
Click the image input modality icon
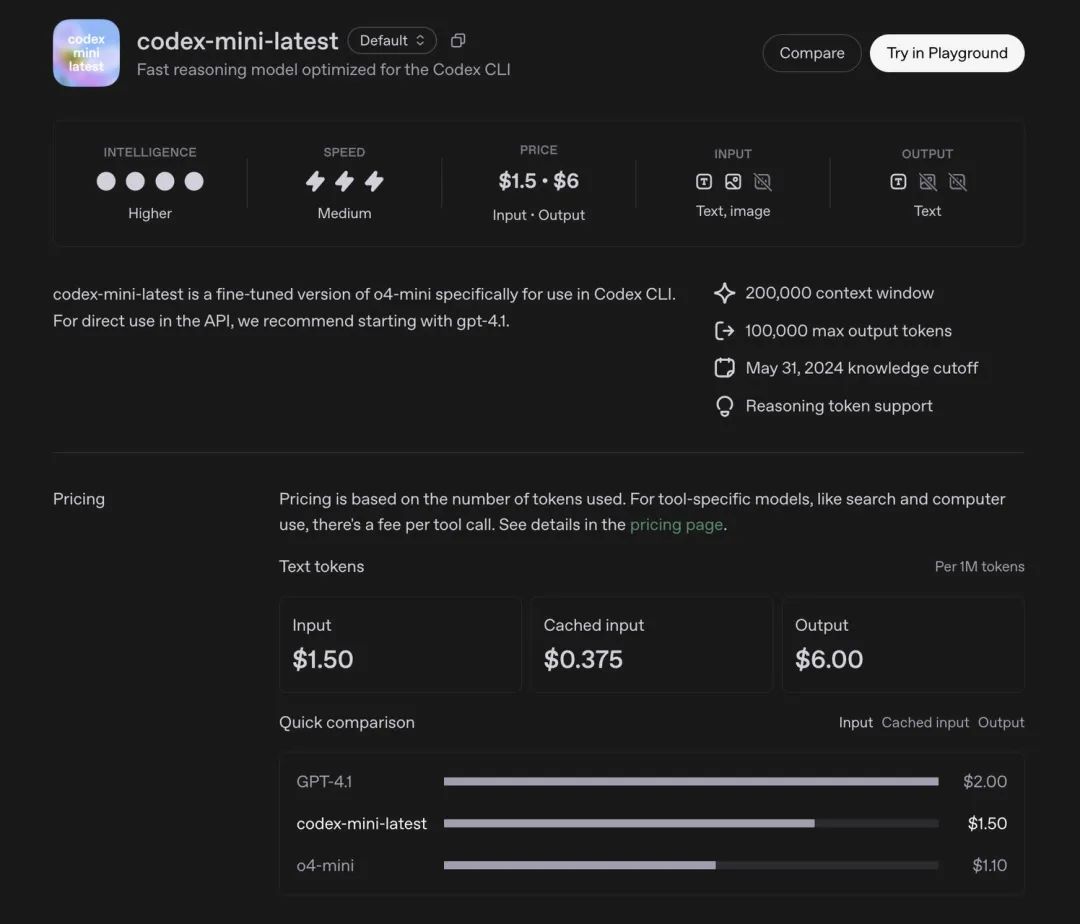(x=733, y=182)
